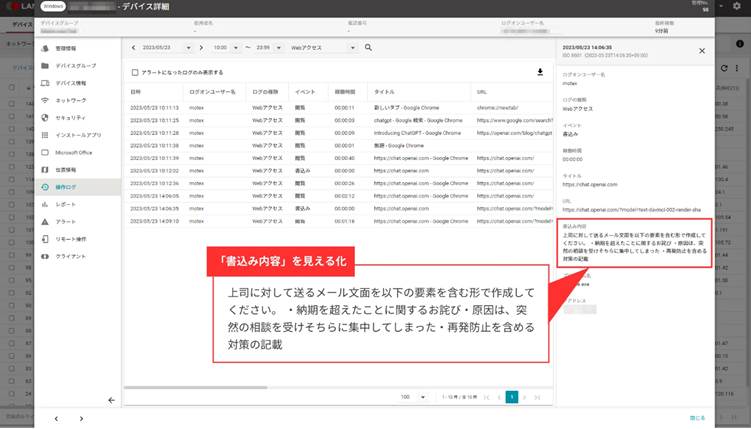Sort by the タイトル column header
This screenshot has width=751, height=429.
tap(384, 91)
